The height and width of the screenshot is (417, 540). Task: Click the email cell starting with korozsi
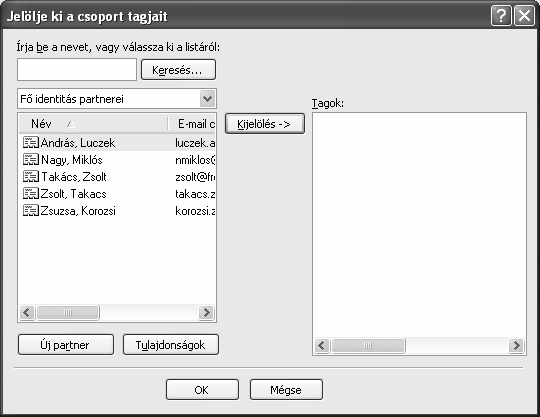click(x=195, y=211)
